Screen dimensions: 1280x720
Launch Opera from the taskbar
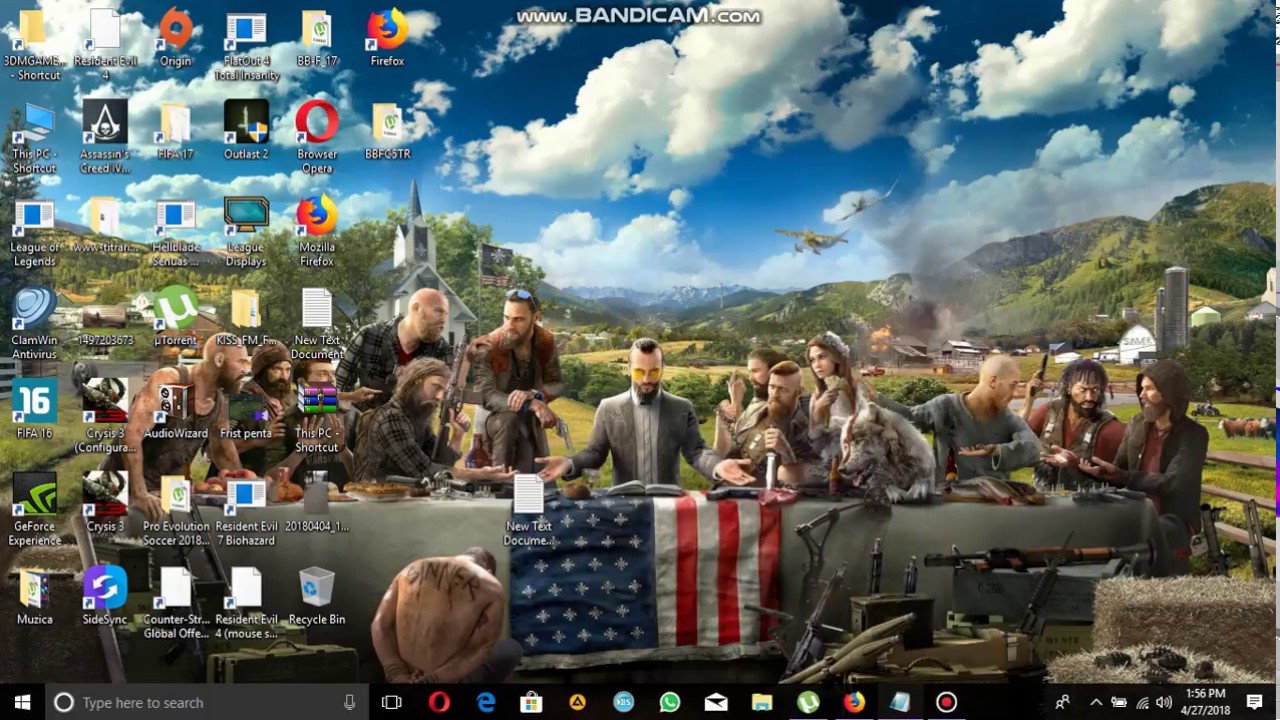(x=439, y=702)
